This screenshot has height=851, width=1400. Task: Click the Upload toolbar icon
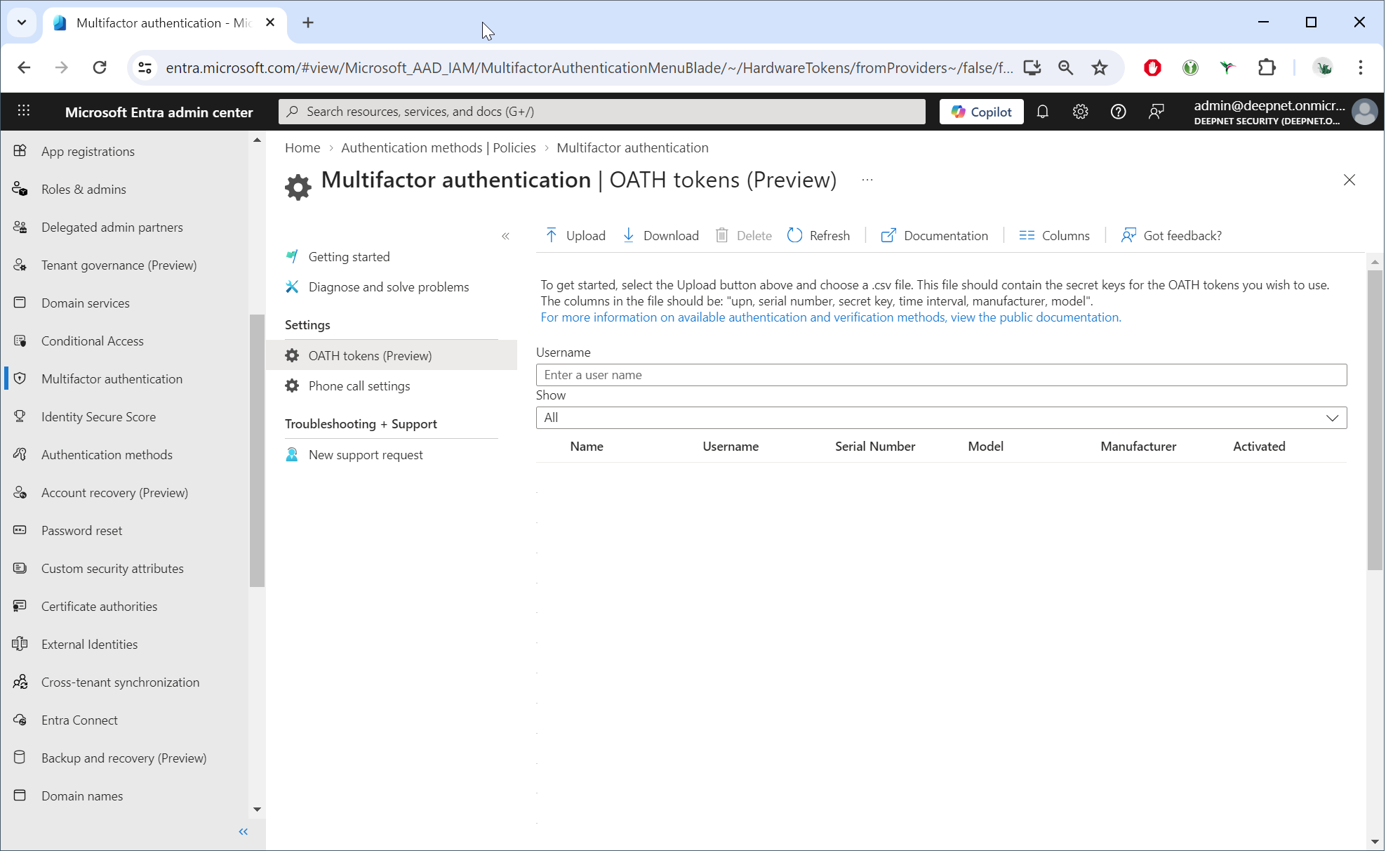(x=552, y=235)
